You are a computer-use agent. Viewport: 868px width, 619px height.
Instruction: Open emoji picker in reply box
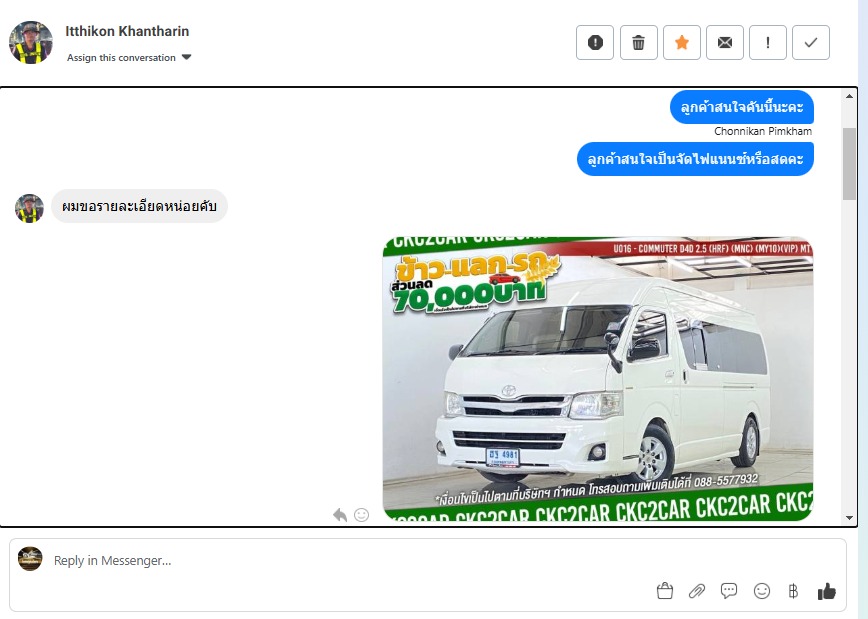tap(762, 591)
